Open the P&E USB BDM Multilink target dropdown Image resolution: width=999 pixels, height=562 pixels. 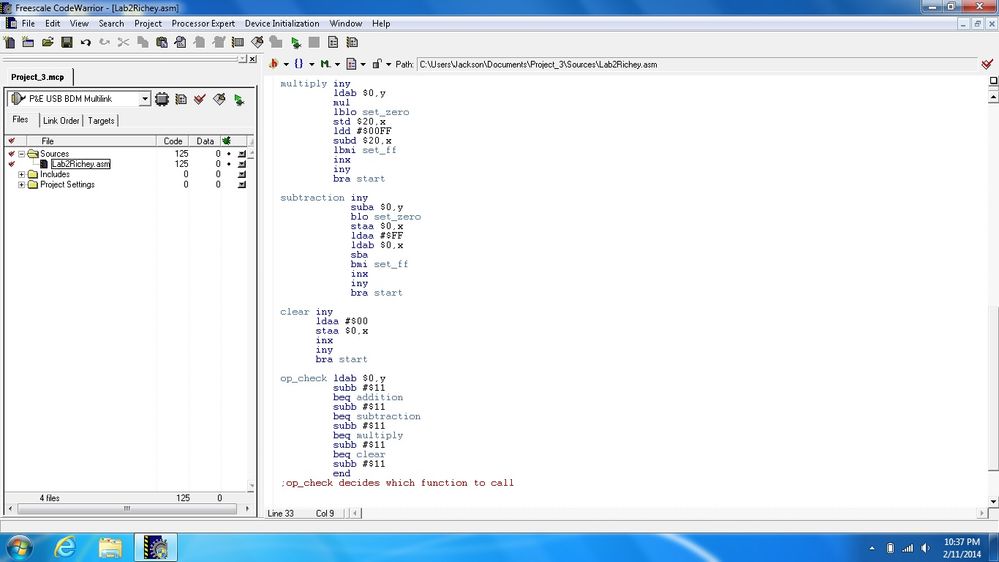click(x=145, y=99)
